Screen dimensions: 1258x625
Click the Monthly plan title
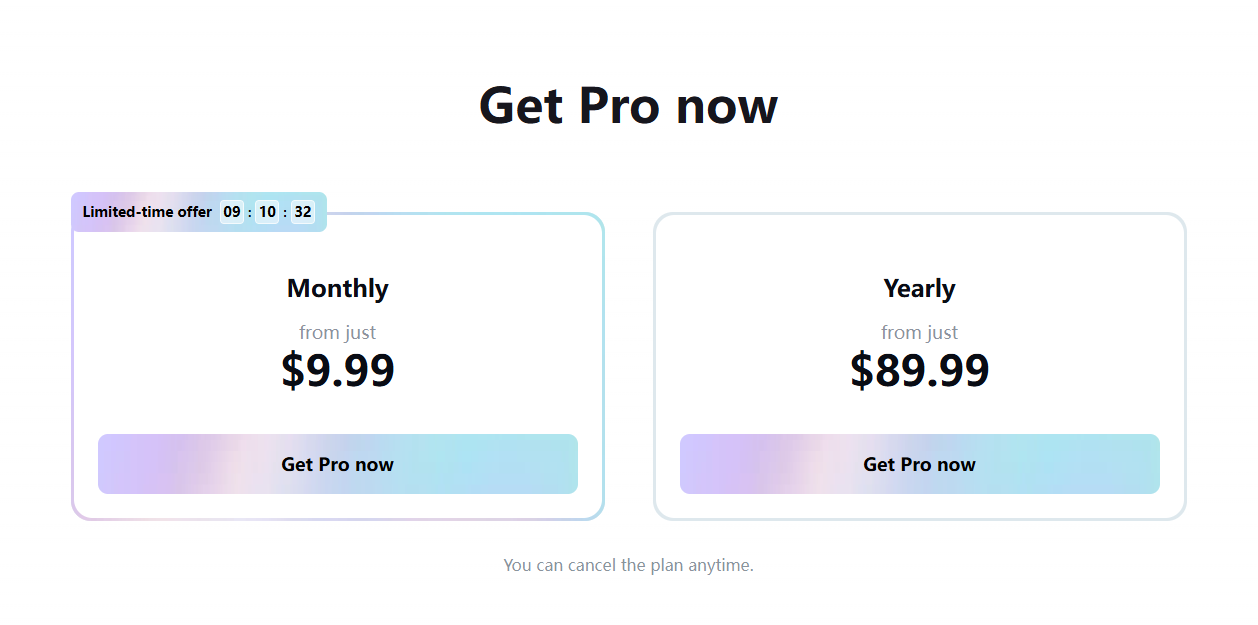(x=337, y=288)
